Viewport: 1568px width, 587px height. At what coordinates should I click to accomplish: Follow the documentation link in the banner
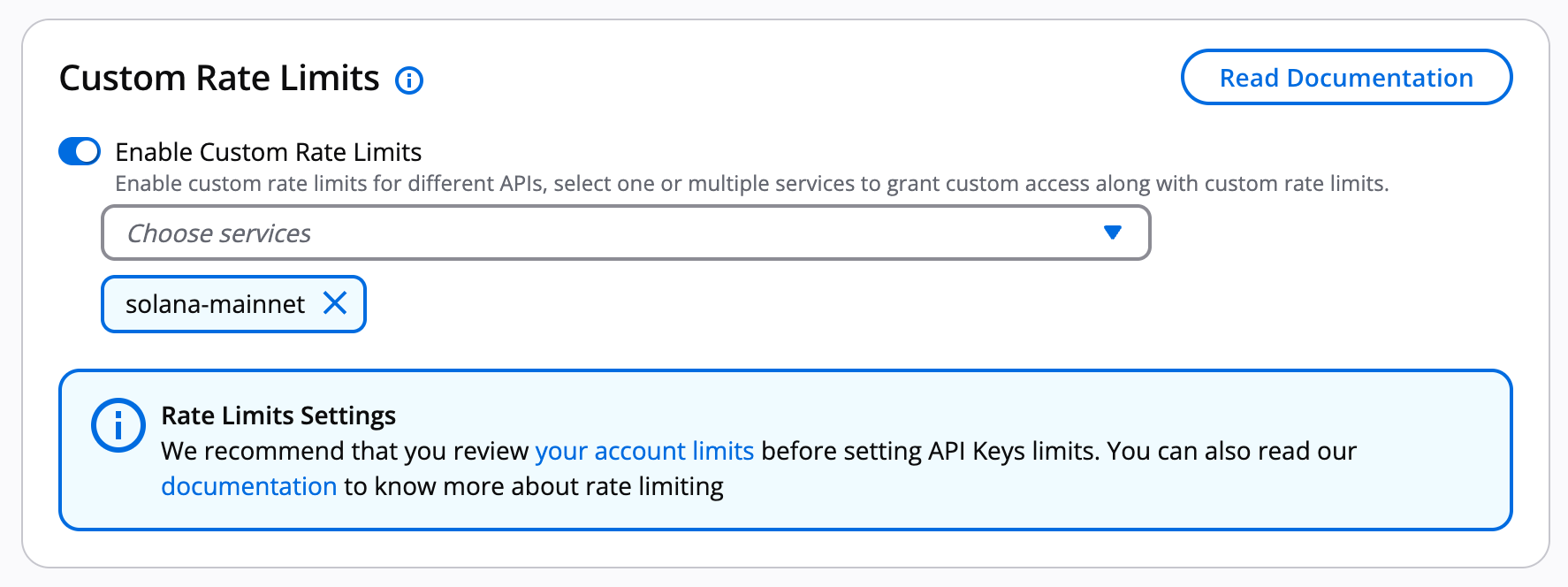[x=248, y=486]
